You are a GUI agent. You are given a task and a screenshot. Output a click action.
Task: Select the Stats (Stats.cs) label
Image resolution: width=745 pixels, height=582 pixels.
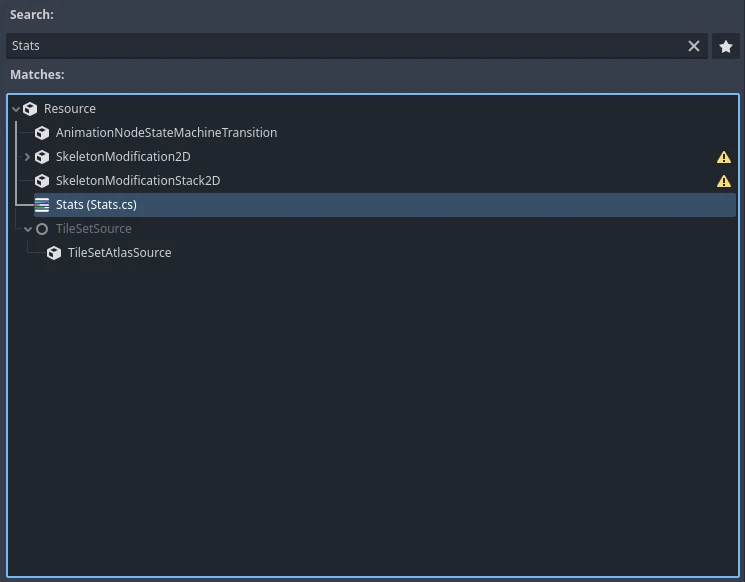coord(96,205)
